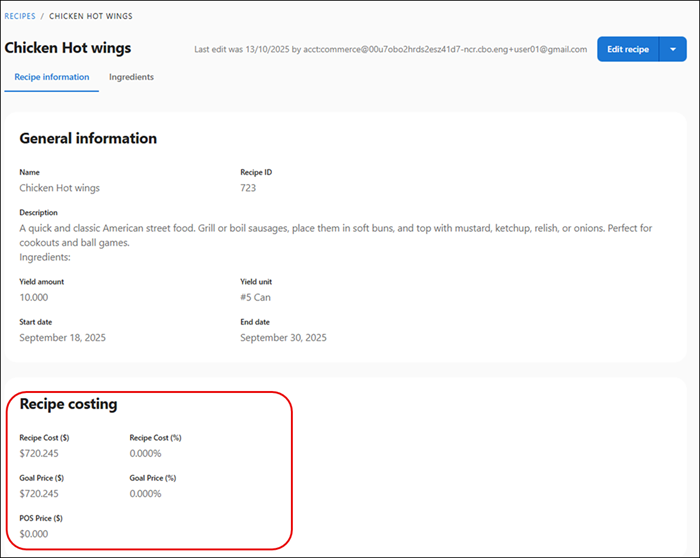Click the Recipe ID value 723

[249, 187]
